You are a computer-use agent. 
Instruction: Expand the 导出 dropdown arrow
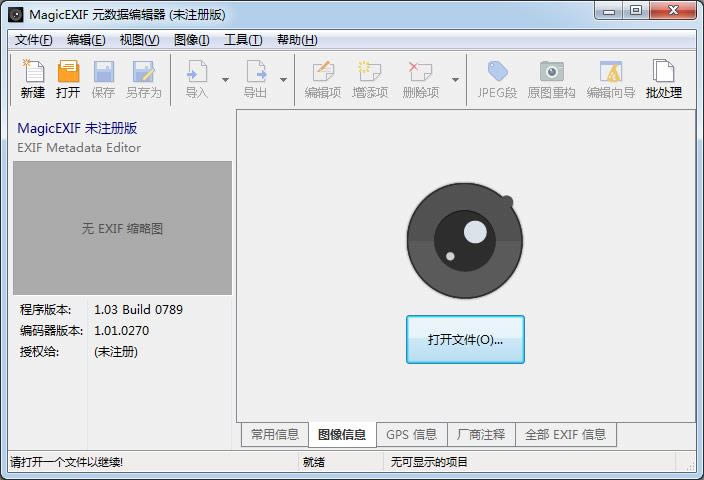pyautogui.click(x=283, y=79)
